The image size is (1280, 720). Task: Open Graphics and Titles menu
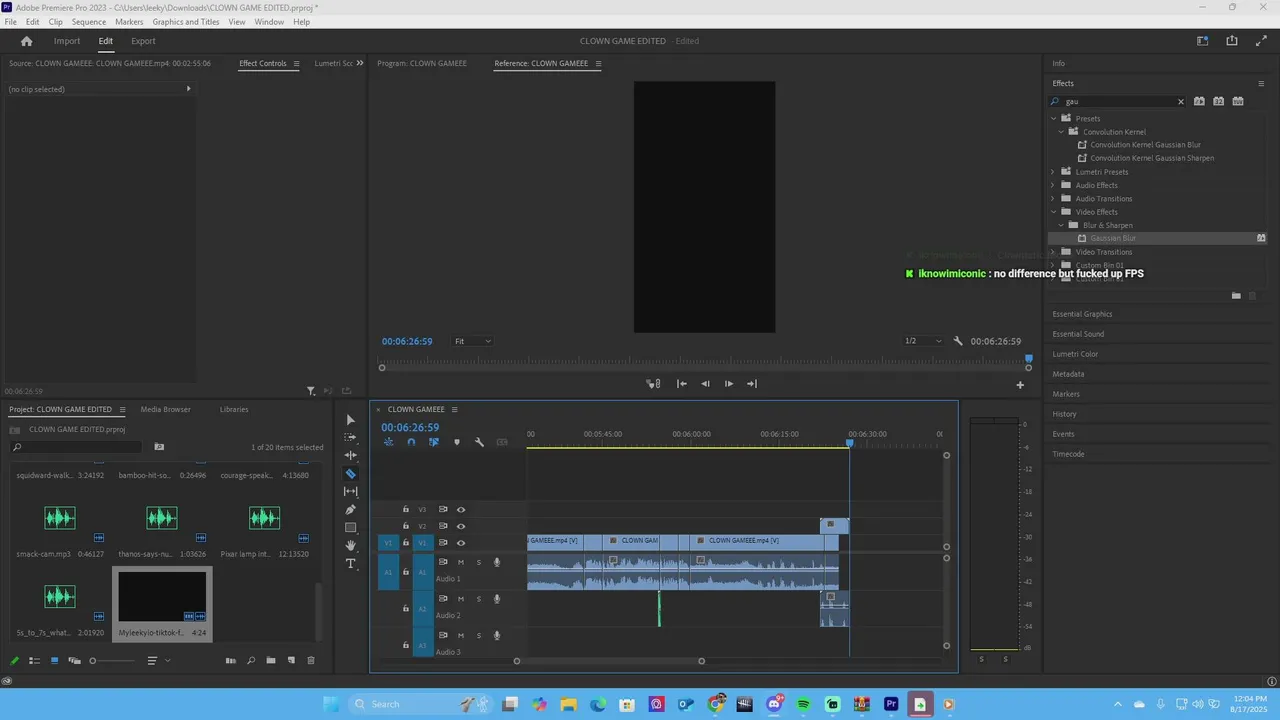tap(186, 22)
